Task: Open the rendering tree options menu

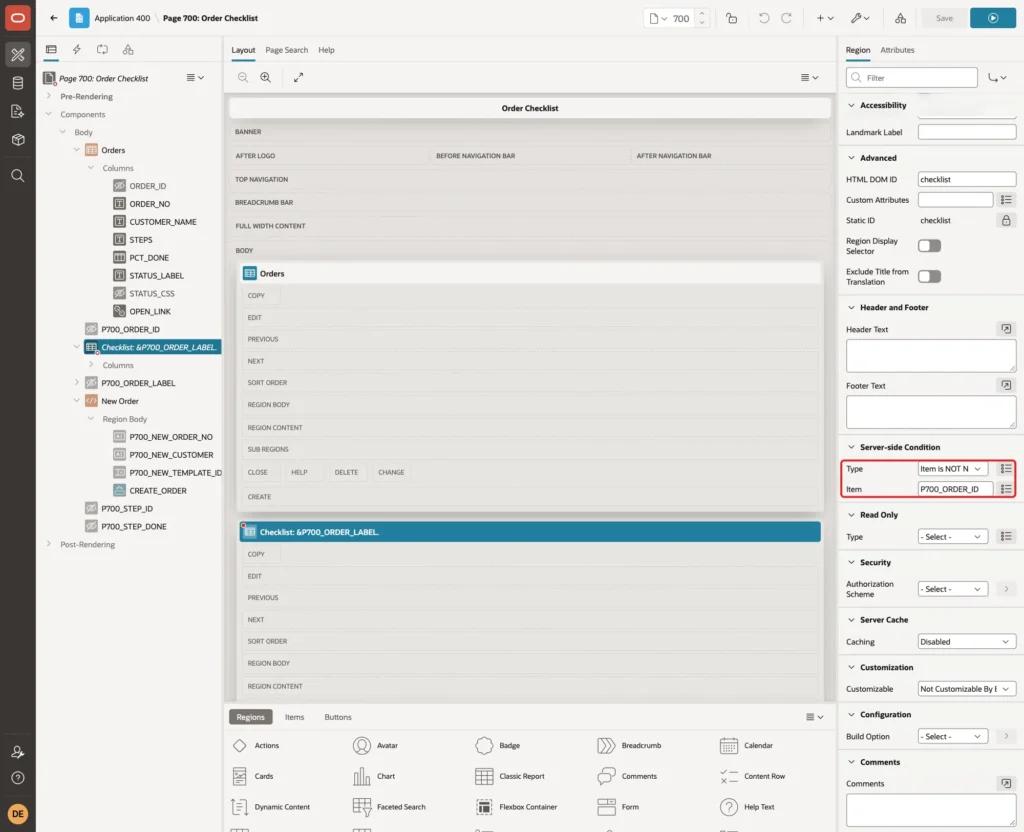Action: [x=195, y=78]
